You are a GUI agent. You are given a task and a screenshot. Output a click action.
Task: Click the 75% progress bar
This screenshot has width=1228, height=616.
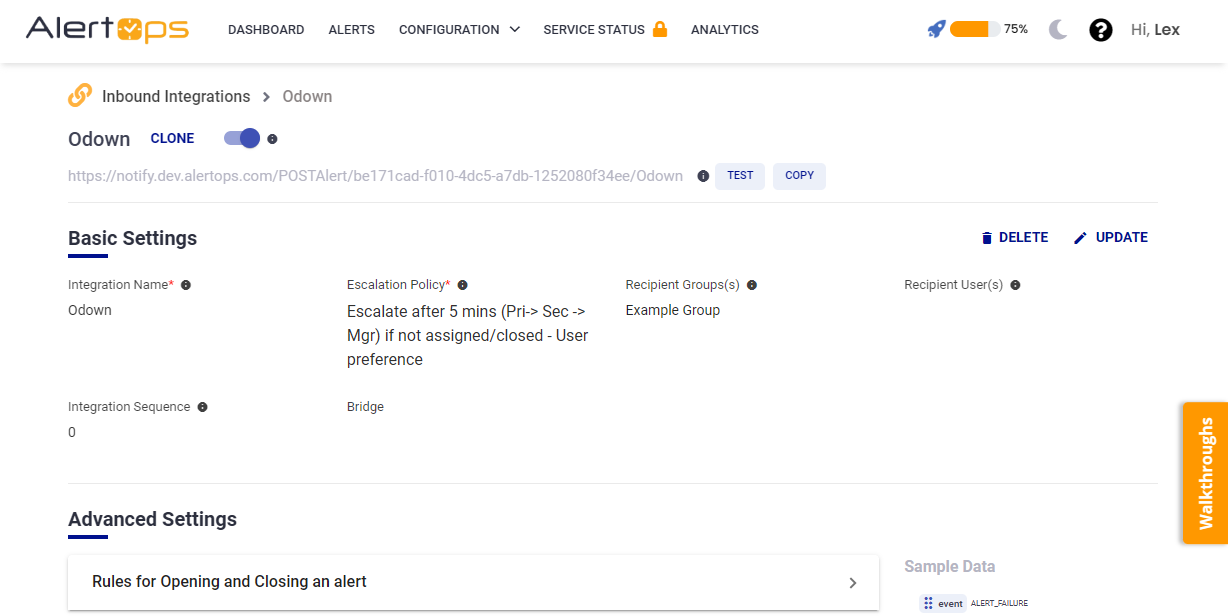pyautogui.click(x=974, y=29)
